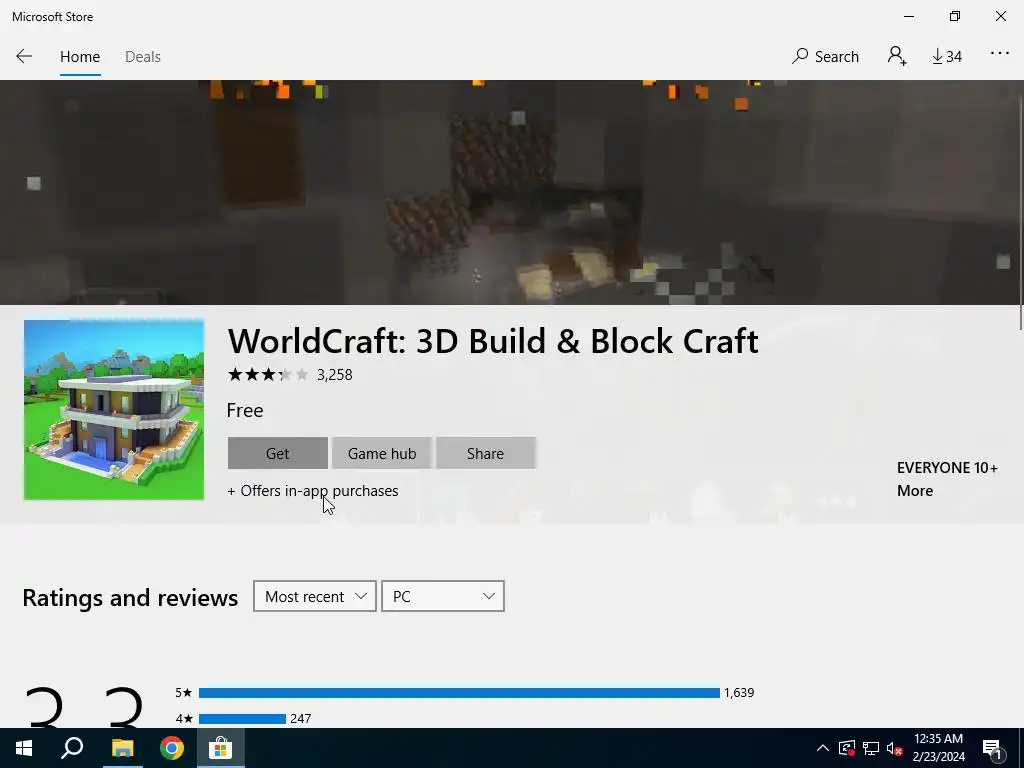This screenshot has height=768, width=1024.
Task: Open File Explorer from taskbar
Action: coord(122,748)
